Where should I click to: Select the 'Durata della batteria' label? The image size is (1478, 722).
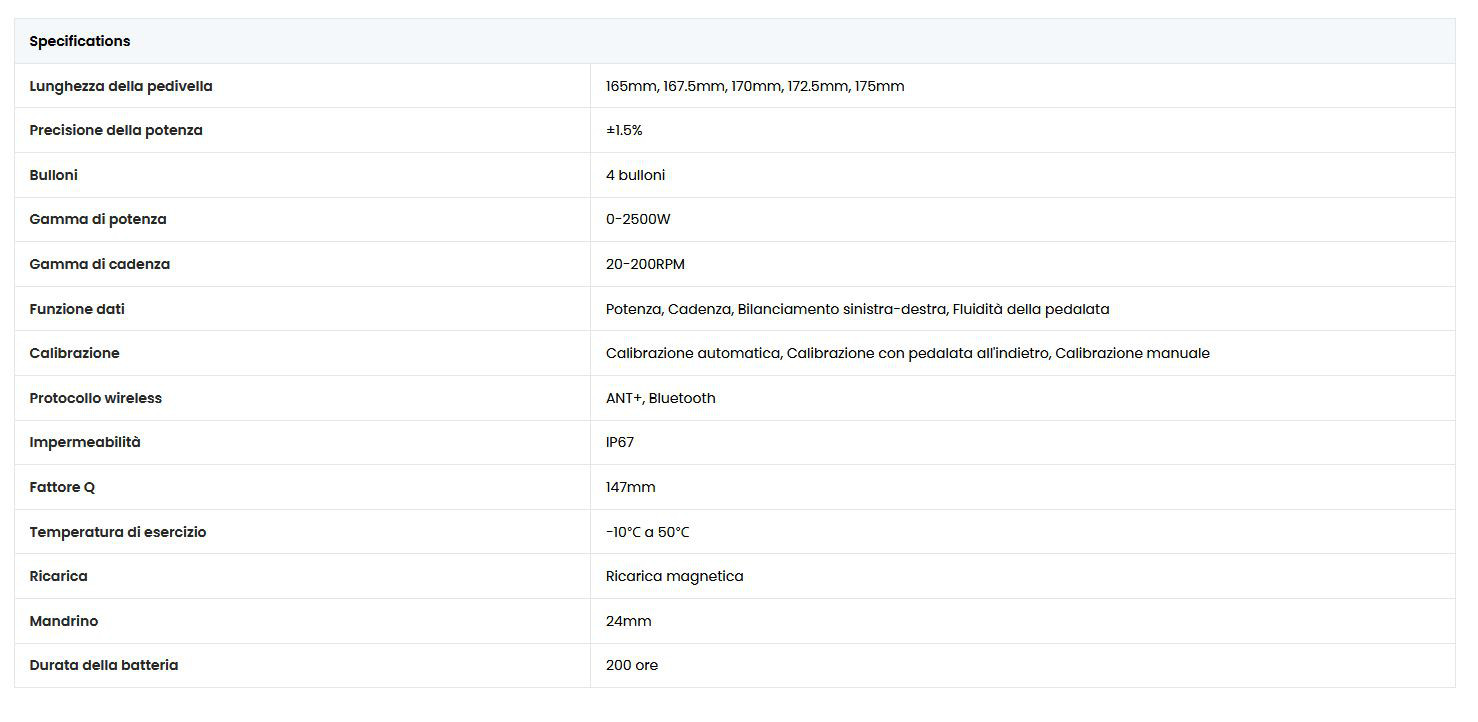click(104, 665)
